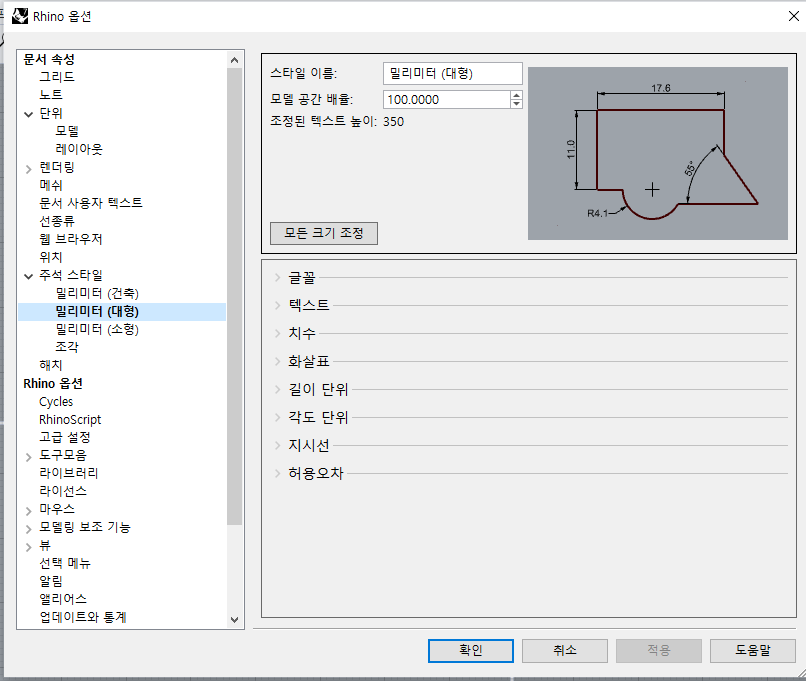This screenshot has width=806, height=681.
Task: Expand the 길이 단위 section
Action: tap(278, 389)
